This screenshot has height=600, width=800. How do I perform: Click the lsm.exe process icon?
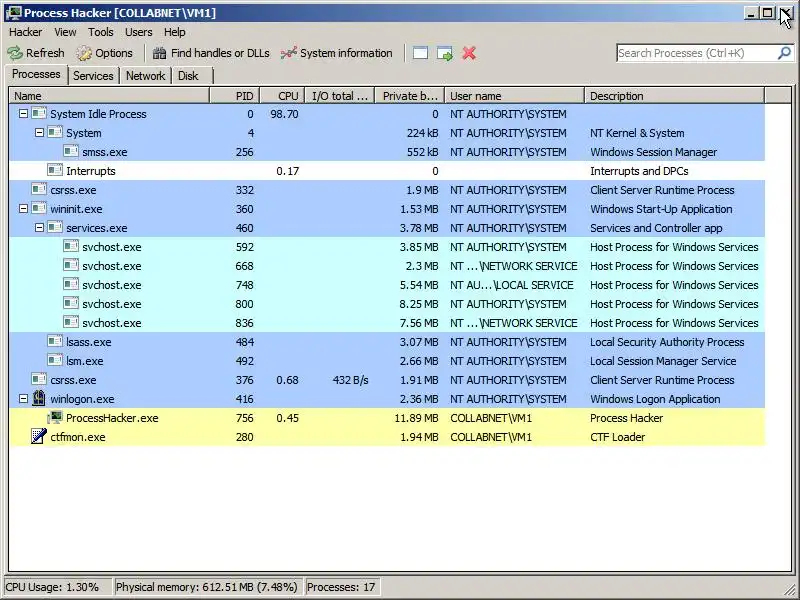pyautogui.click(x=55, y=360)
